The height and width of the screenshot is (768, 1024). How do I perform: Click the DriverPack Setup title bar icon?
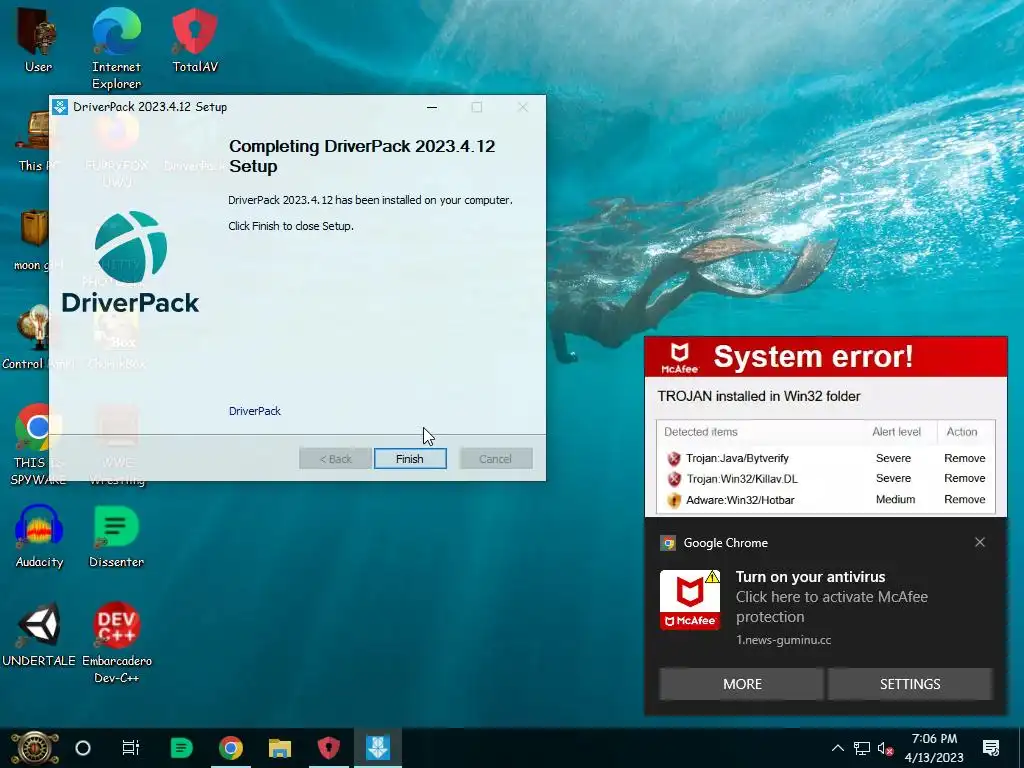point(60,107)
